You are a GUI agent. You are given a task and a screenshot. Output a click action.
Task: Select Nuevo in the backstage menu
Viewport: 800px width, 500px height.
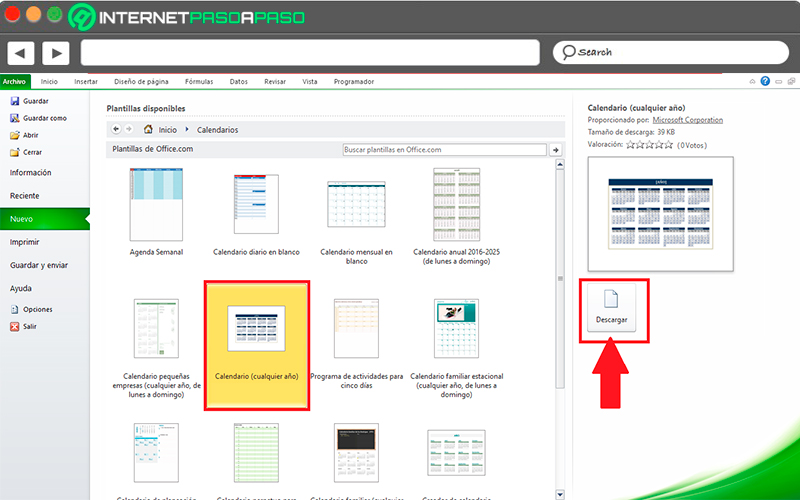(x=45, y=219)
